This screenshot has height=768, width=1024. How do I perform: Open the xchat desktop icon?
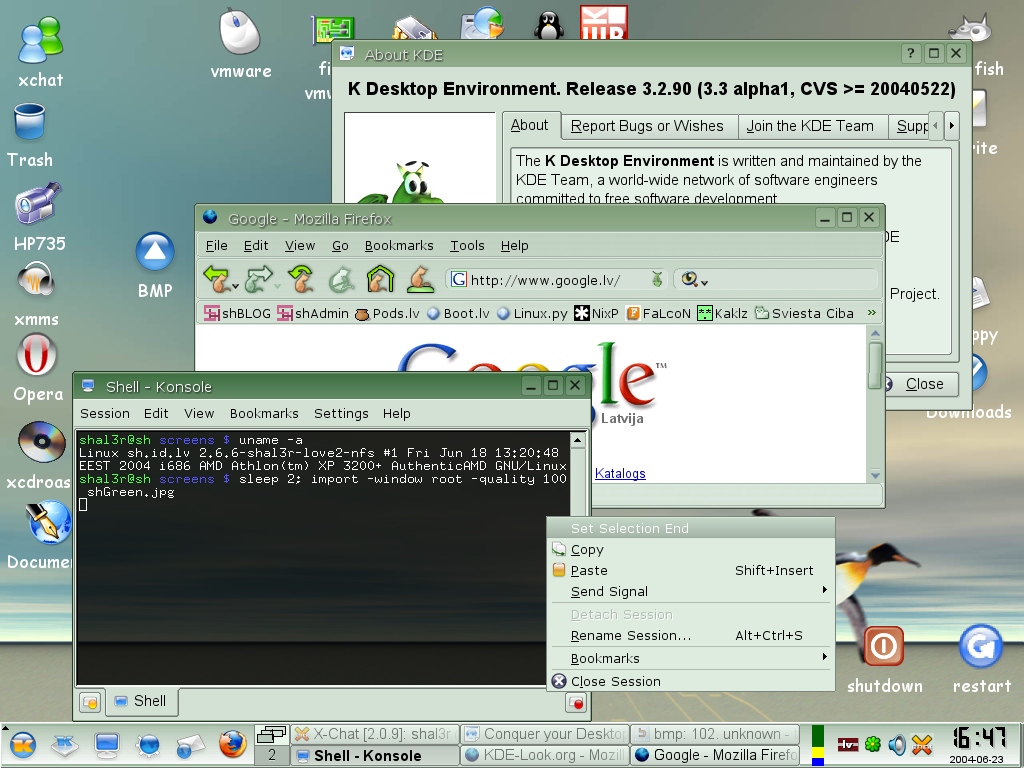pos(40,40)
